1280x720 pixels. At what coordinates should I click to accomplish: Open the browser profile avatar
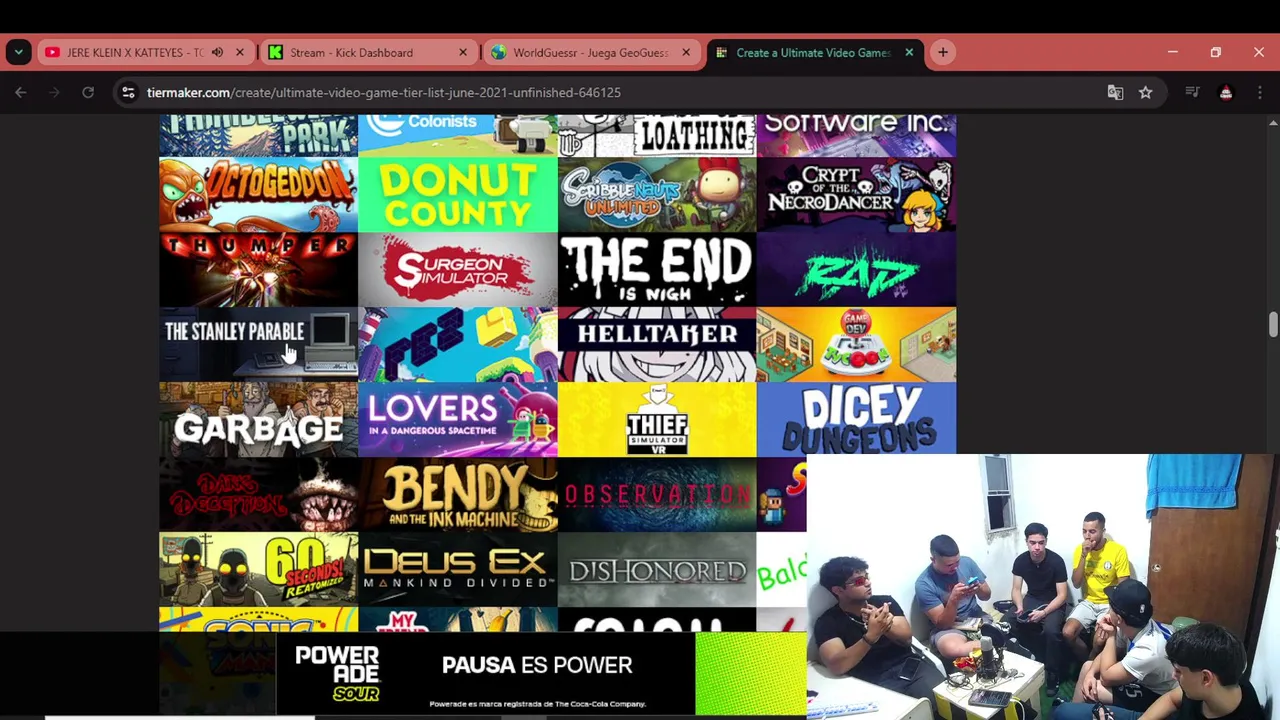point(1226,92)
